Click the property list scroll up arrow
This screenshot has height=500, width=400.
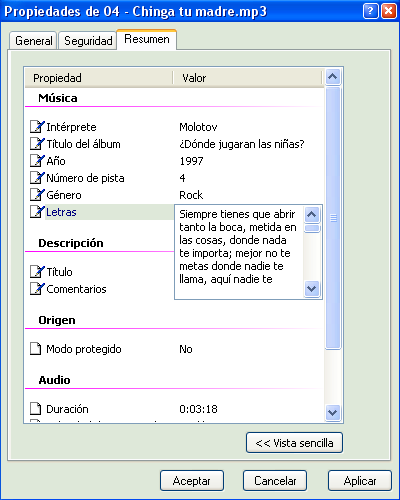[x=333, y=77]
